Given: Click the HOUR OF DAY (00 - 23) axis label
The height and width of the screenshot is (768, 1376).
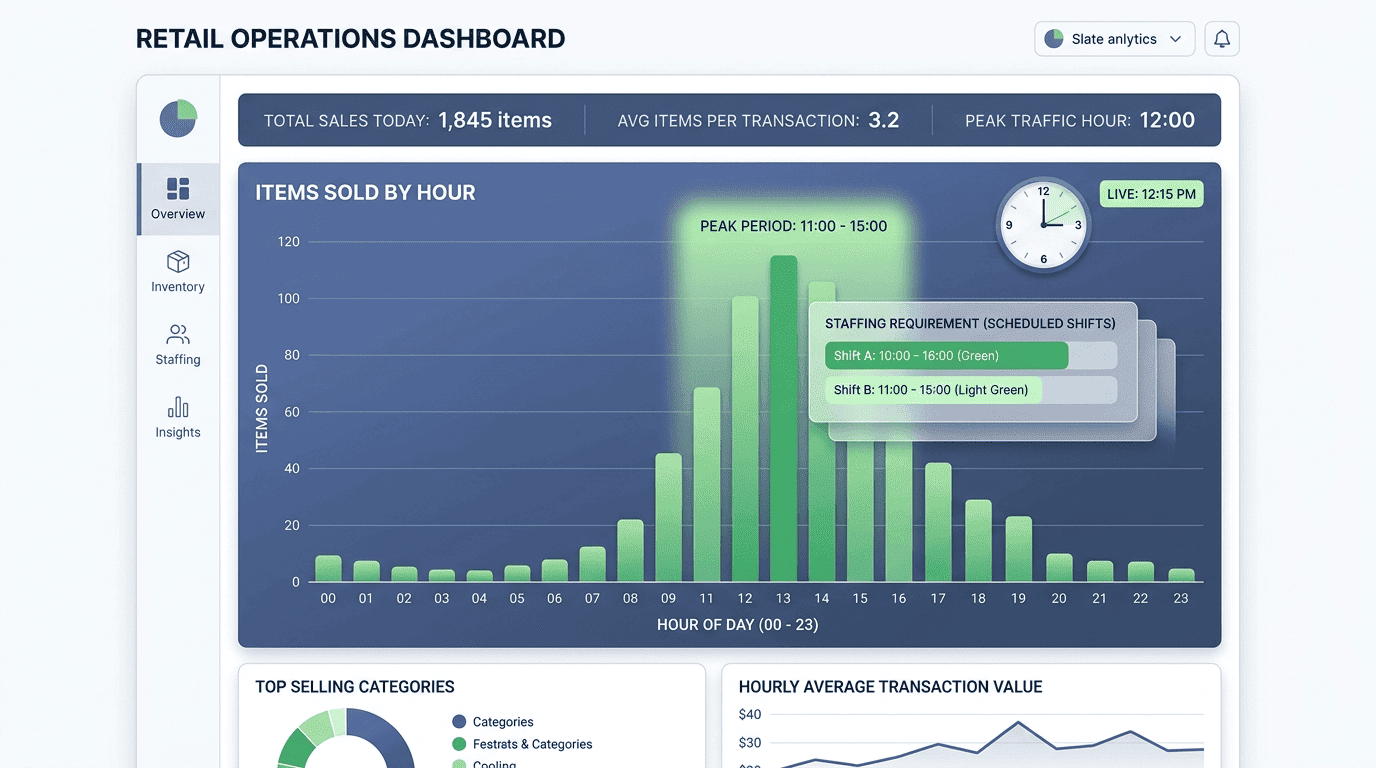Looking at the screenshot, I should pyautogui.click(x=738, y=625).
